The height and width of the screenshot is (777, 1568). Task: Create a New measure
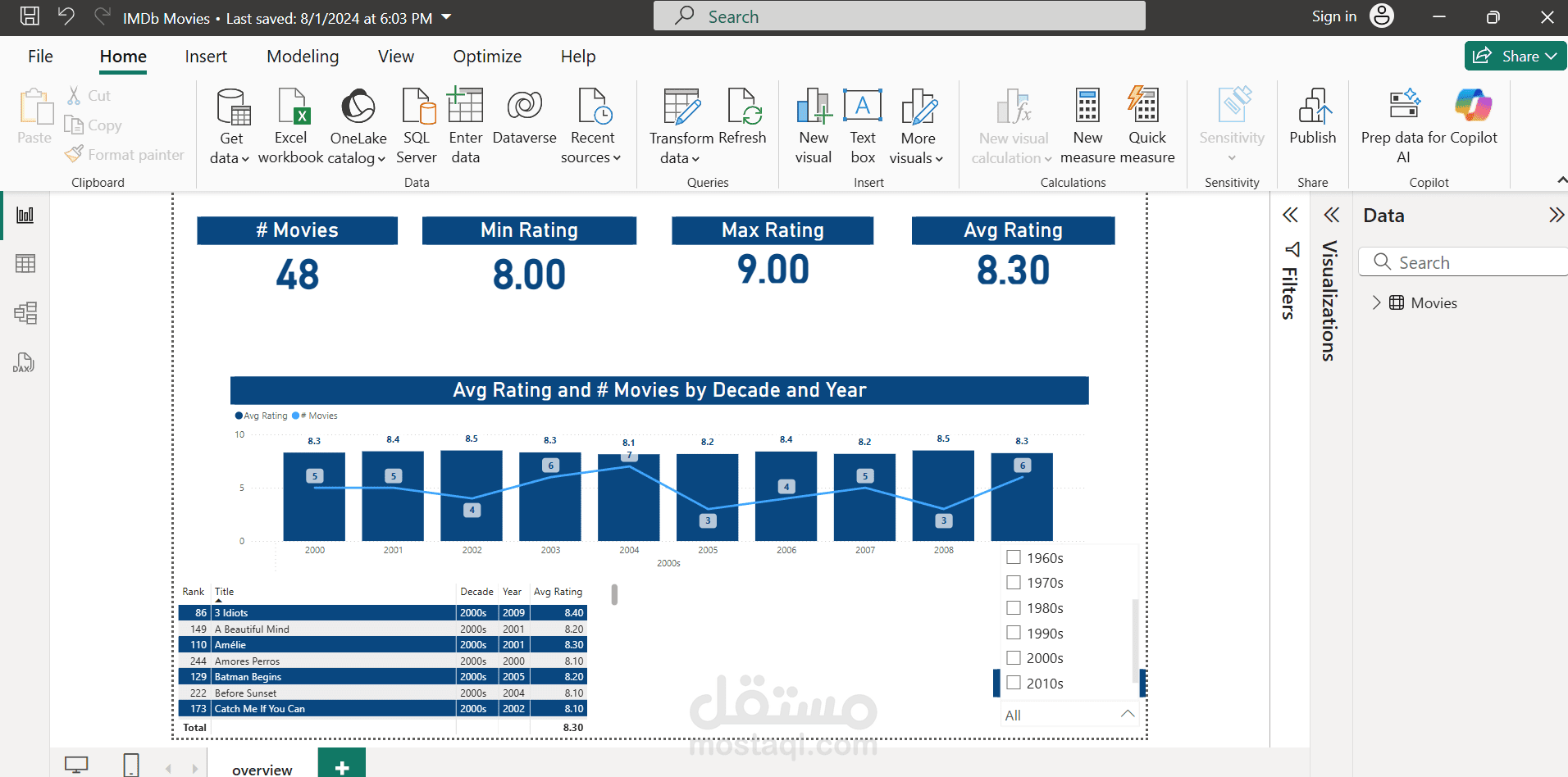point(1087,126)
